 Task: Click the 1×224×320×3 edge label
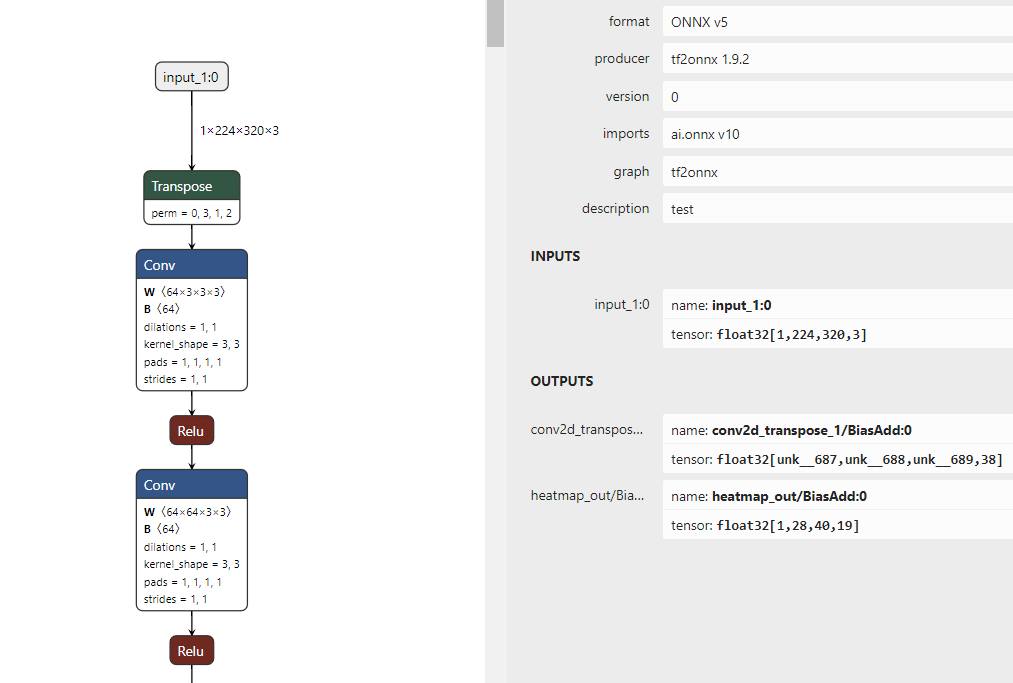click(239, 130)
